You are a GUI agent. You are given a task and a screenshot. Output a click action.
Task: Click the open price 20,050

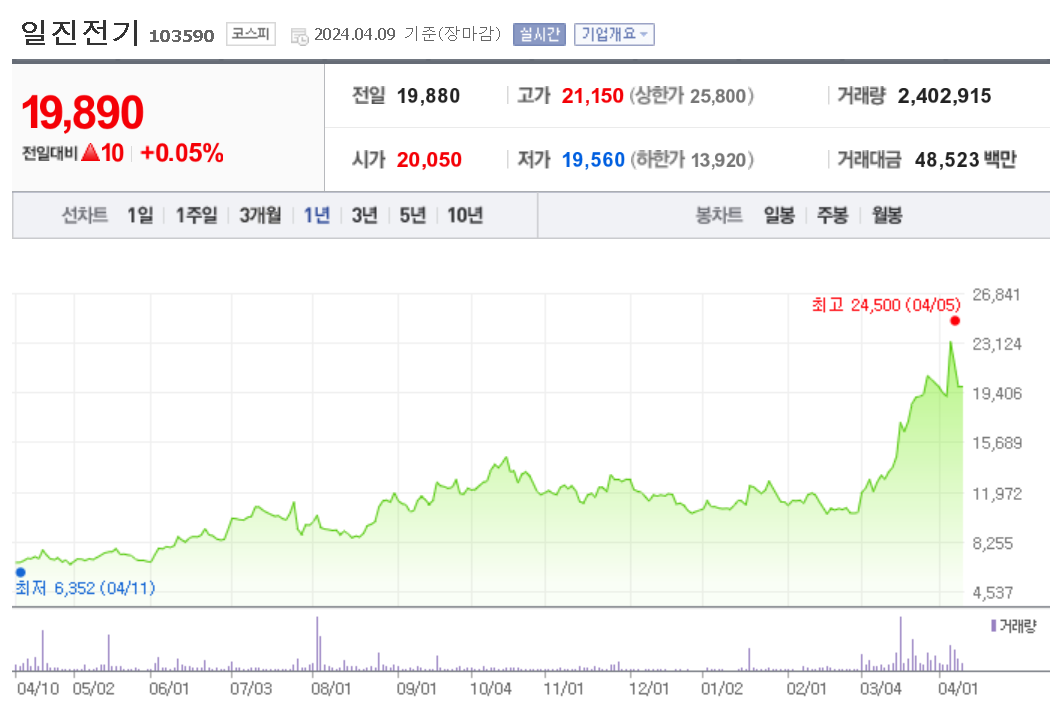pyautogui.click(x=429, y=160)
